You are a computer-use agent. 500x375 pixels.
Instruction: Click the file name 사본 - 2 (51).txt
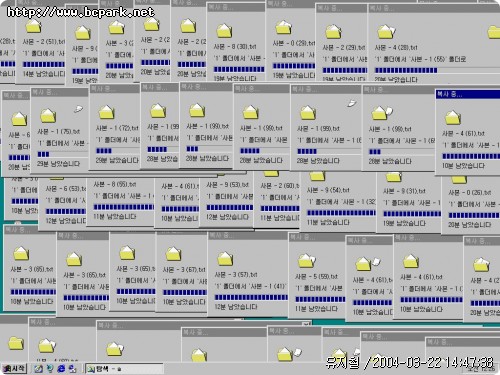44,42
